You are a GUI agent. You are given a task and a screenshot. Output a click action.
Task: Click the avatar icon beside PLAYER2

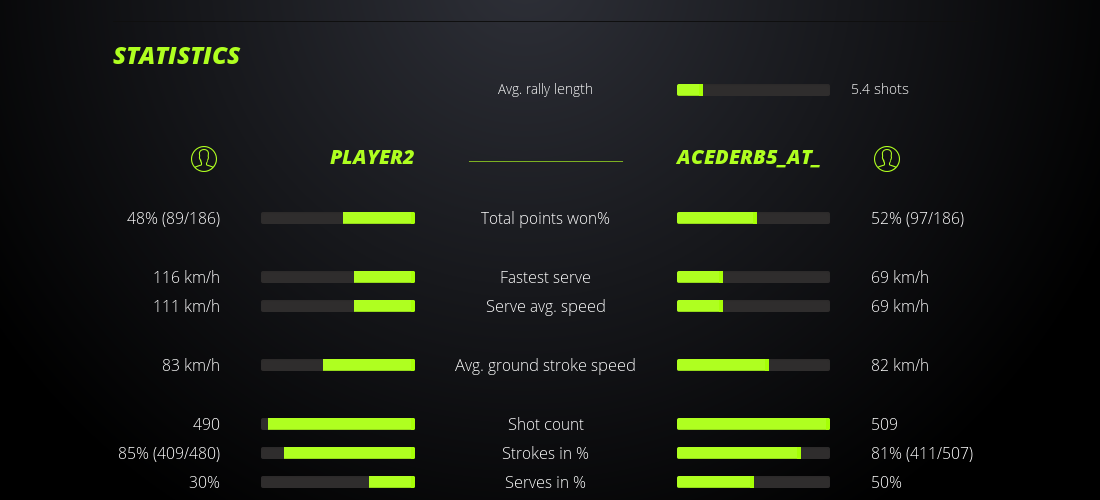pyautogui.click(x=203, y=158)
